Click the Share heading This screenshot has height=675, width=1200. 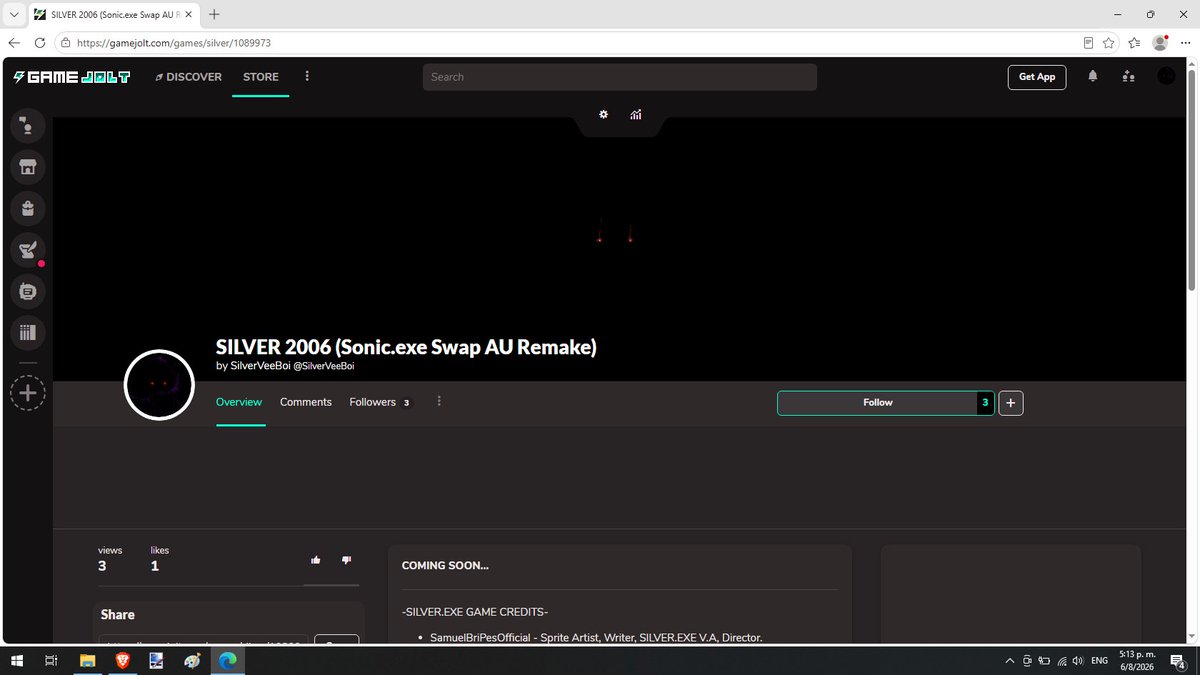118,615
